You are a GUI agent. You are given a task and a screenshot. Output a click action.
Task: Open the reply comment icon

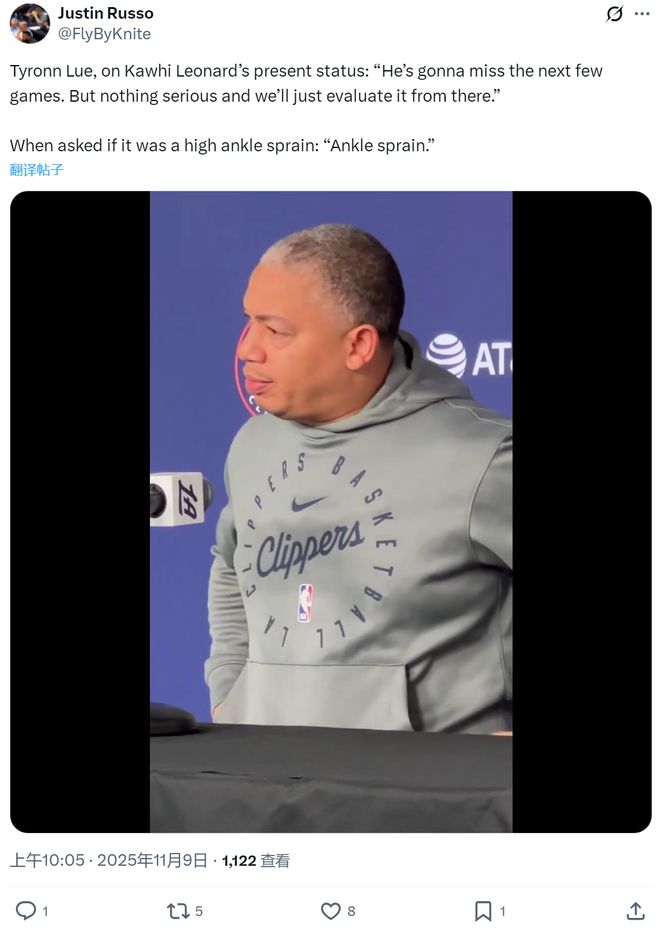point(26,910)
